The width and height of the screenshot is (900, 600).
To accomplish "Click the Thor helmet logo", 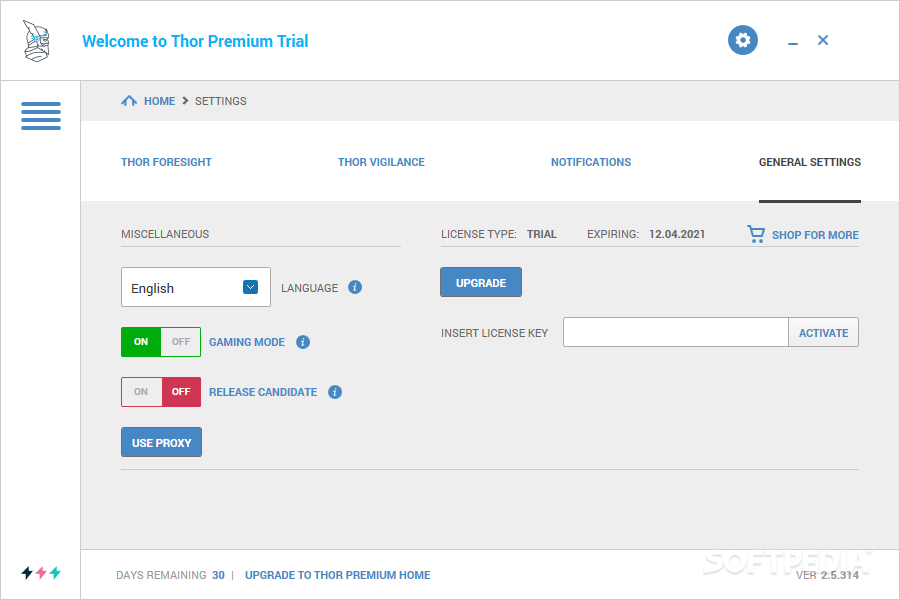I will [37, 41].
